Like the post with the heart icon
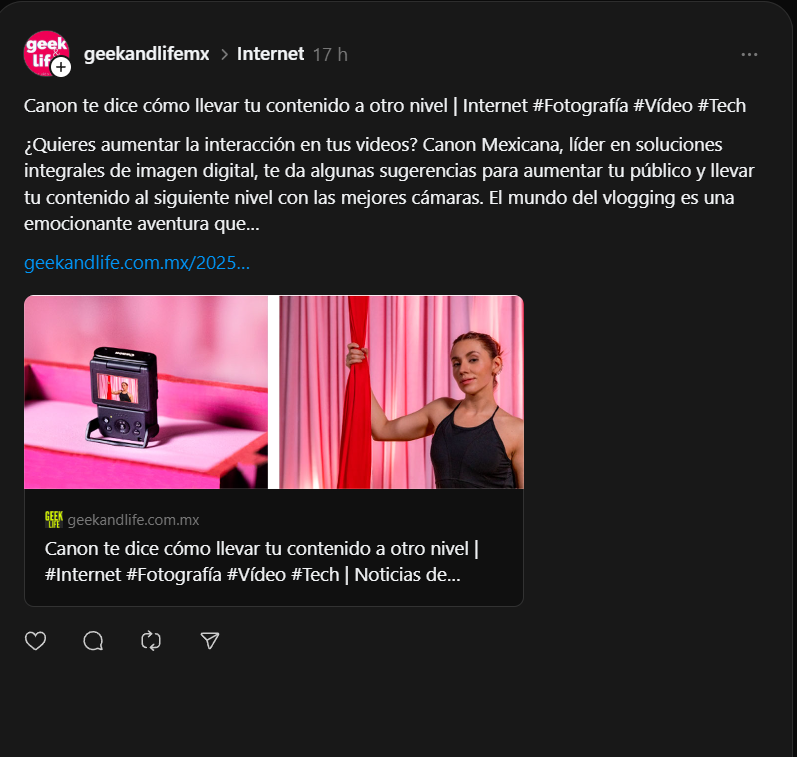Viewport: 797px width, 757px height. [36, 641]
